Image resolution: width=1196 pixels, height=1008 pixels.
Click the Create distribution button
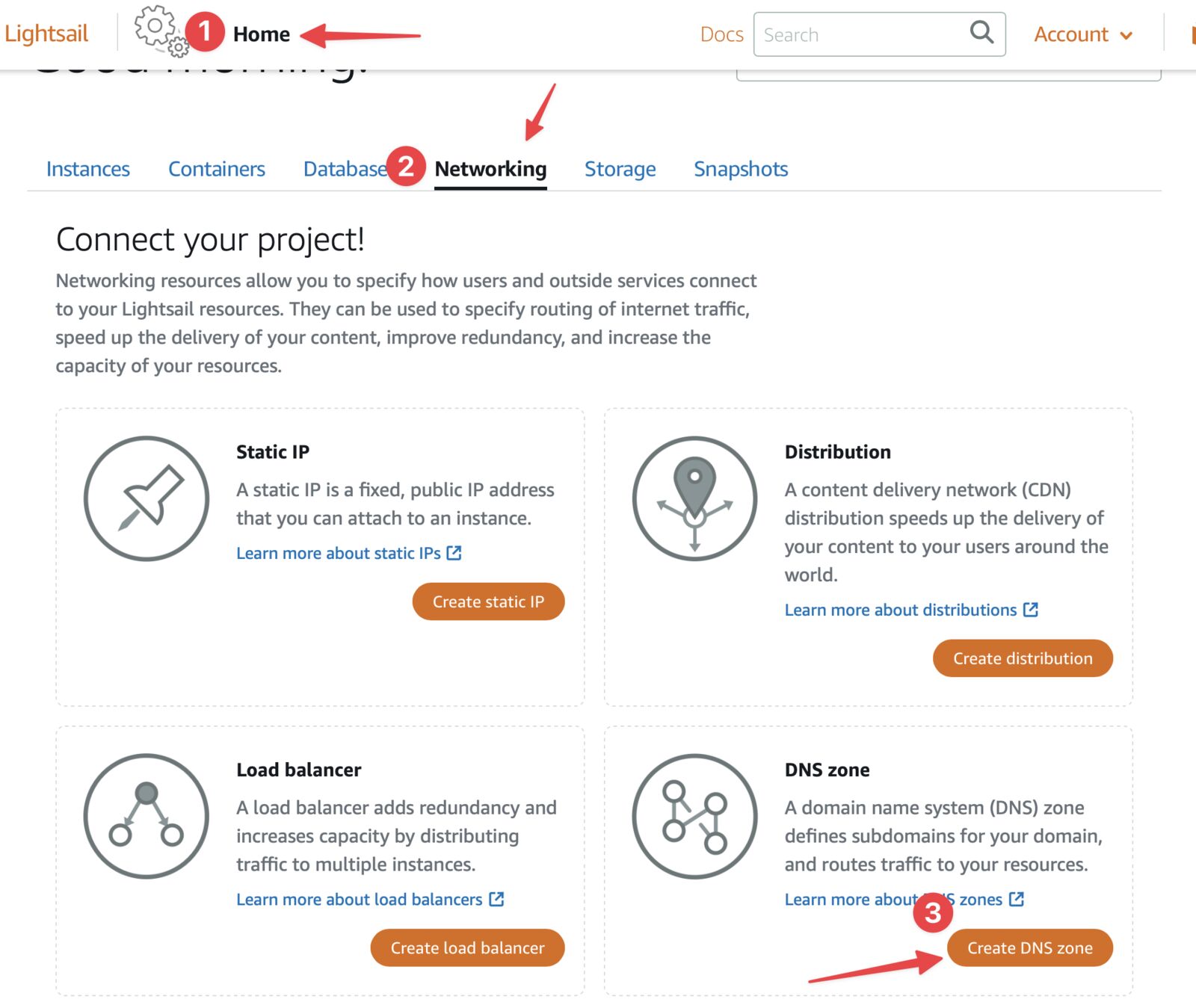point(1023,658)
